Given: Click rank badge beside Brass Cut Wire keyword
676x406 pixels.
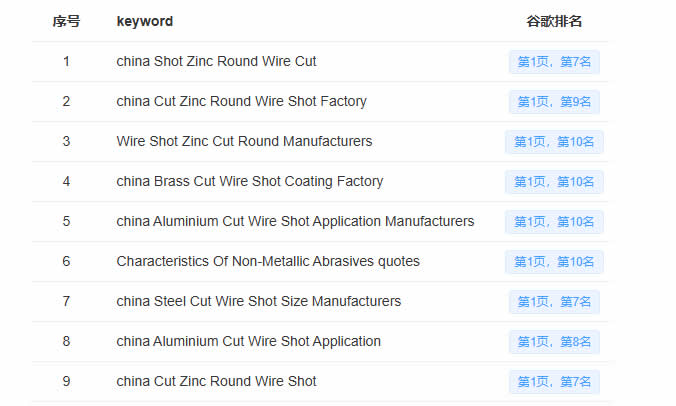Looking at the screenshot, I should tap(554, 182).
